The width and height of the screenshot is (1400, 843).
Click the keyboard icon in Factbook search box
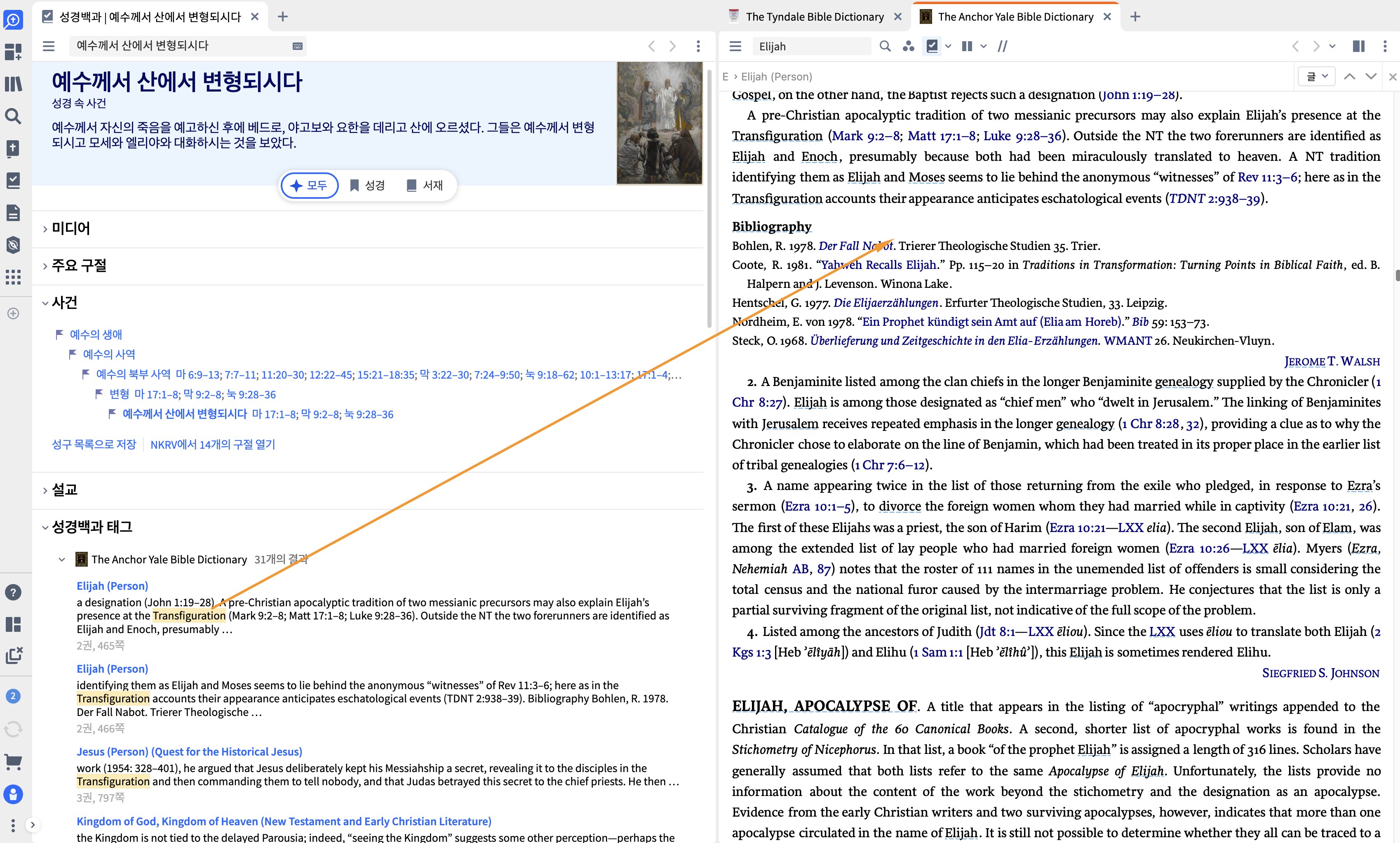click(x=298, y=46)
